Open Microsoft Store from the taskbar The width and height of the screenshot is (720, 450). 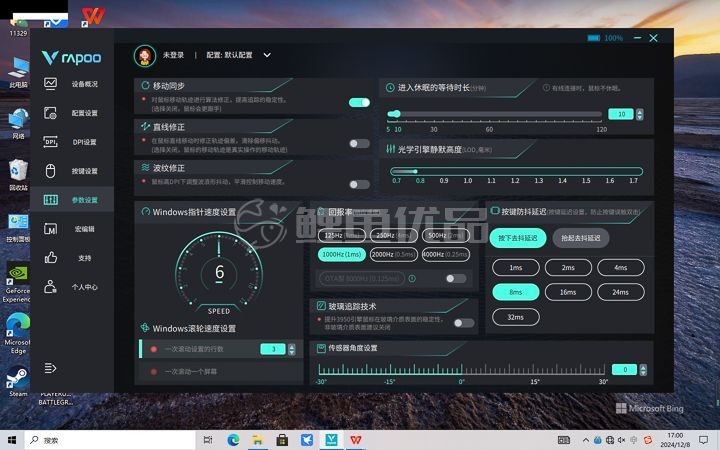[282, 440]
